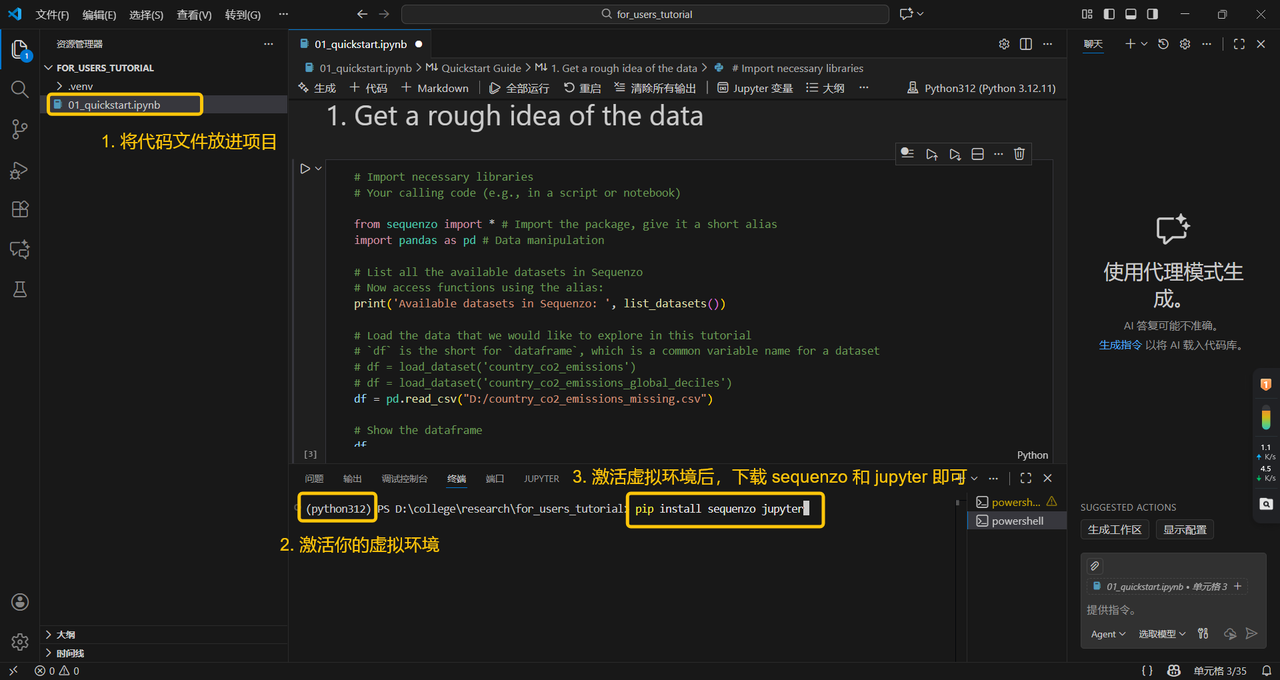Toggle the secondary sidebar layout button

pyautogui.click(x=1153, y=15)
